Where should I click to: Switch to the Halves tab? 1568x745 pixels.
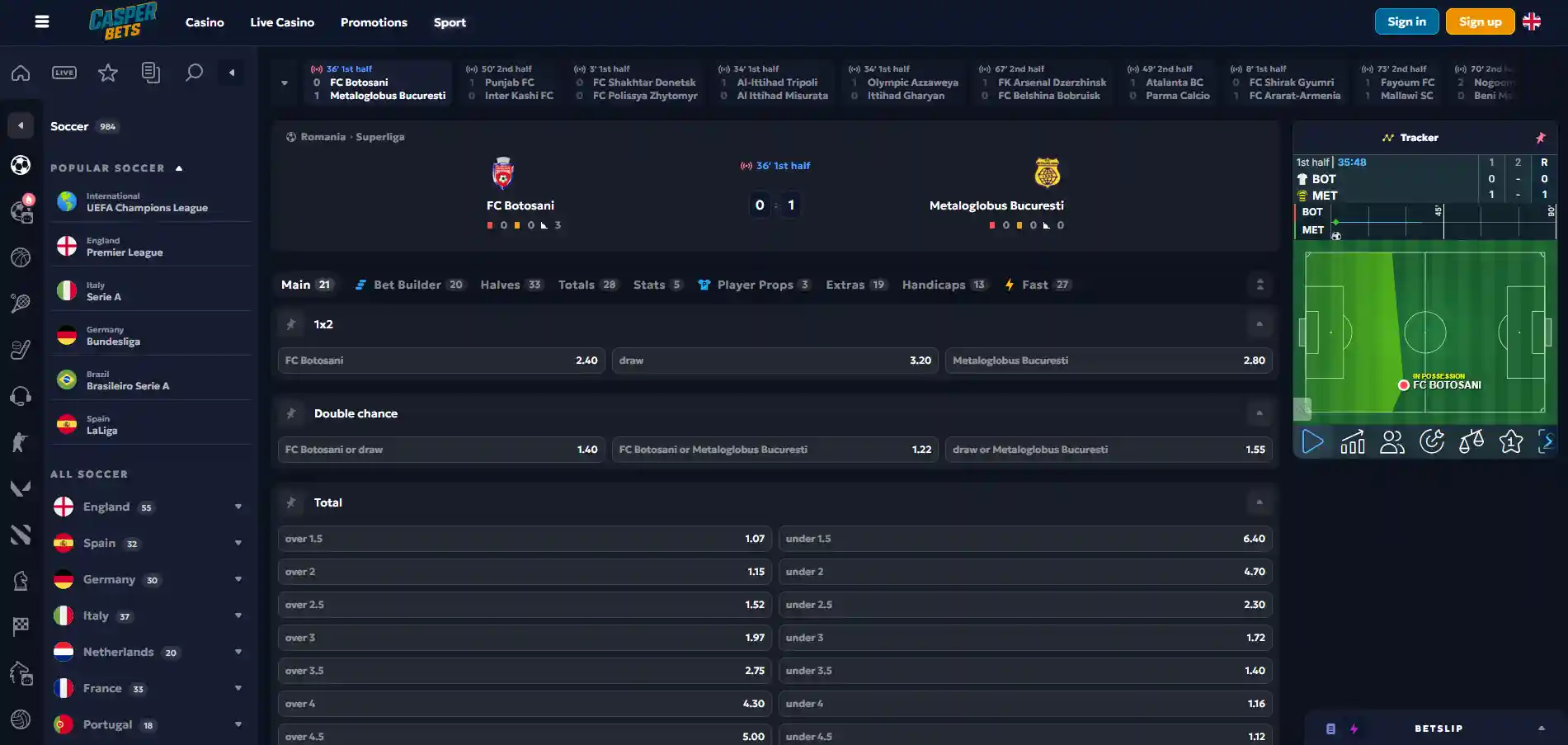point(511,285)
